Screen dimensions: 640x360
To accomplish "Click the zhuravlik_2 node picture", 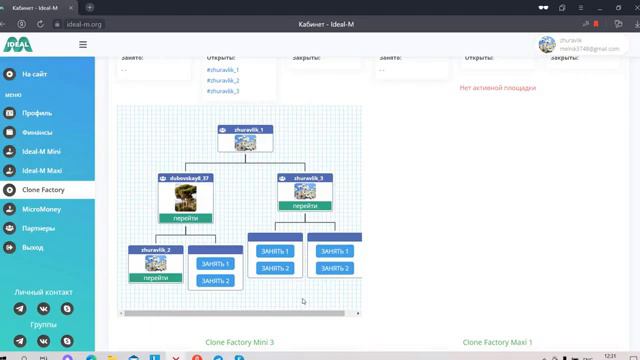I will [156, 263].
